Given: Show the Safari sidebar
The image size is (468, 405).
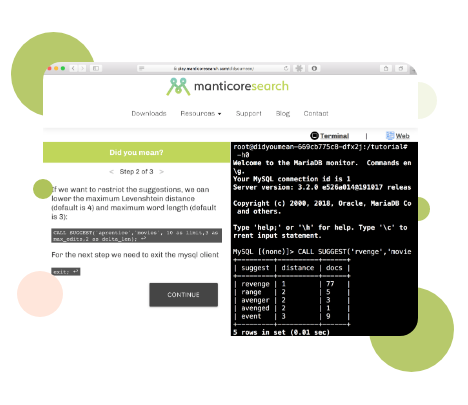Looking at the screenshot, I should click(x=96, y=68).
